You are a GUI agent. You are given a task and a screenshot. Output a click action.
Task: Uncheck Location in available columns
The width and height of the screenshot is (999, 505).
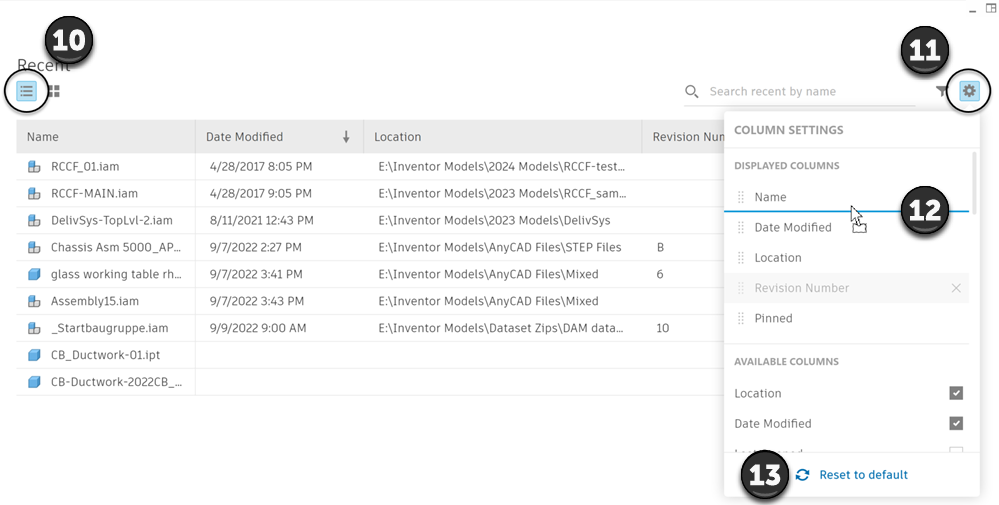[x=956, y=393]
